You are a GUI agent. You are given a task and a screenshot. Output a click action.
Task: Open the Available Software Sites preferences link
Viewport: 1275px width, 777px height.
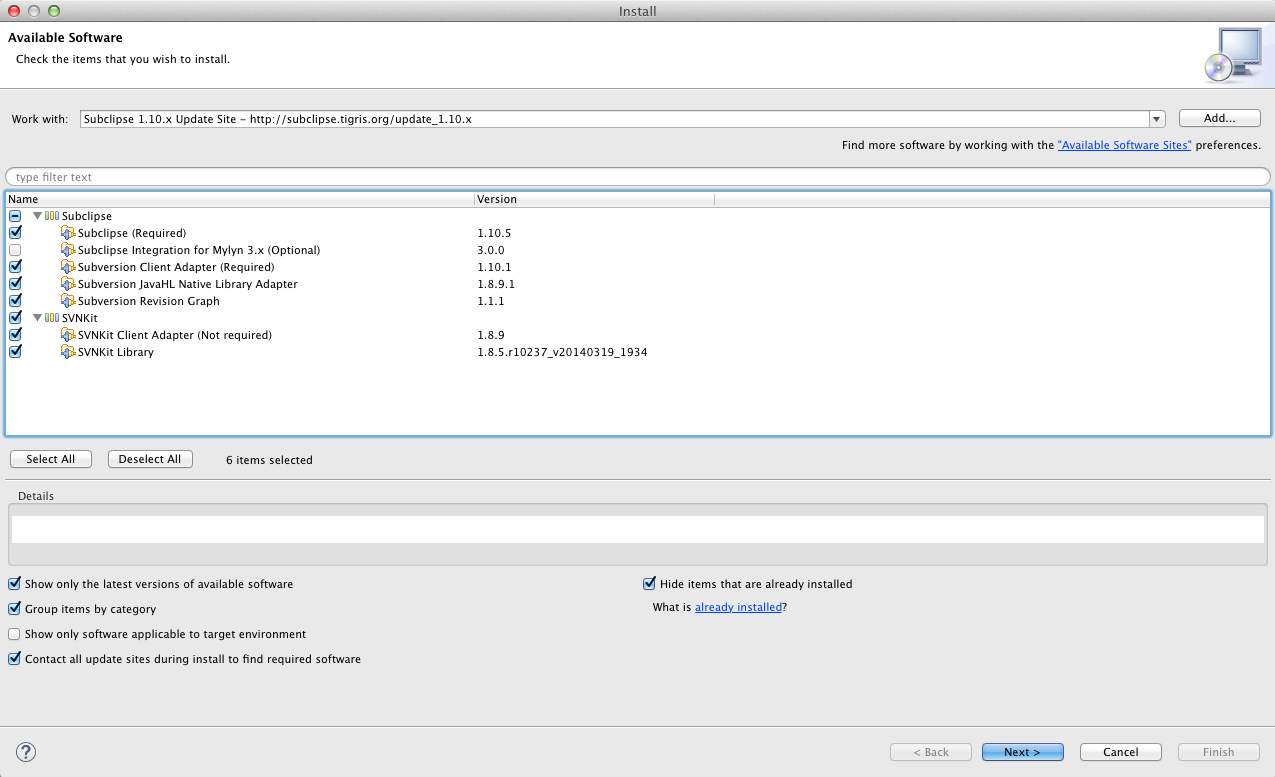(1125, 145)
